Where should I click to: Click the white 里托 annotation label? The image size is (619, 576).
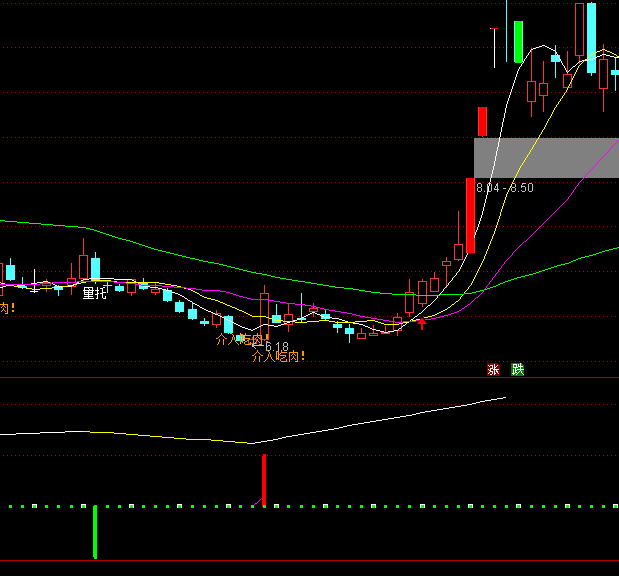[94, 293]
